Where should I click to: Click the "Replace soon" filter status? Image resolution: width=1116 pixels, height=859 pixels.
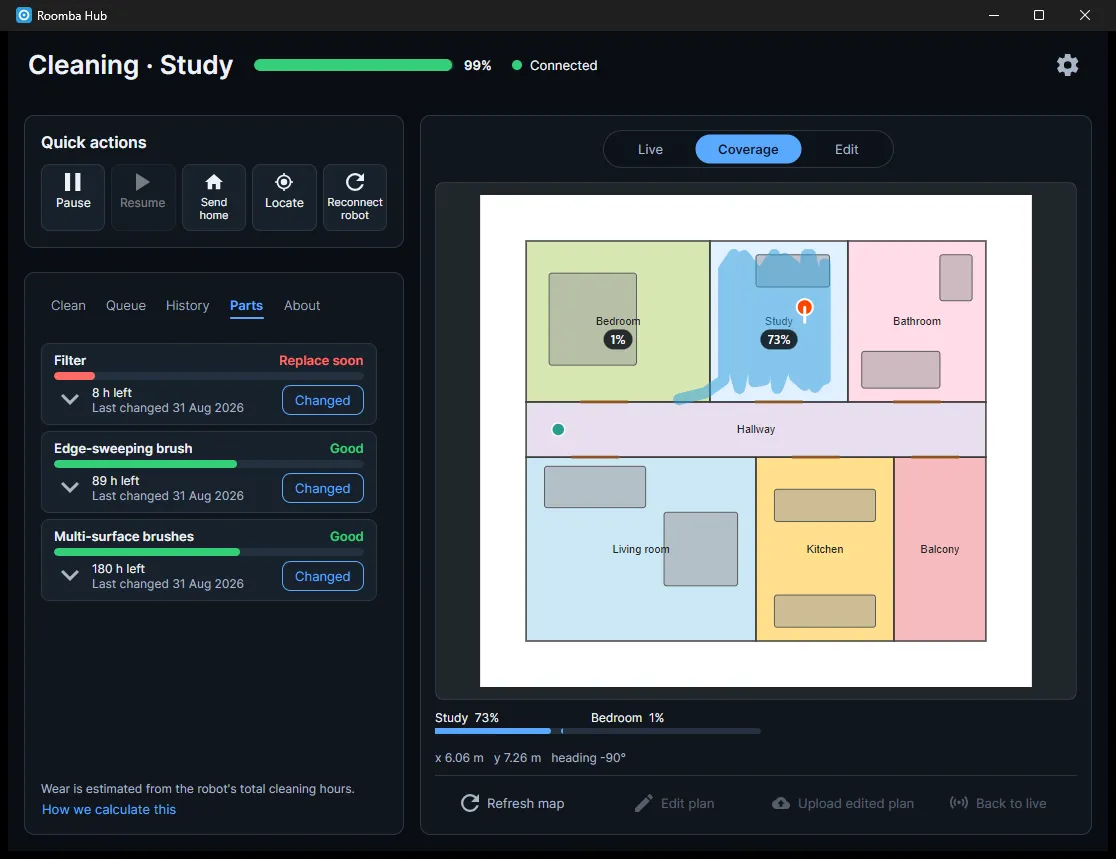tap(321, 361)
